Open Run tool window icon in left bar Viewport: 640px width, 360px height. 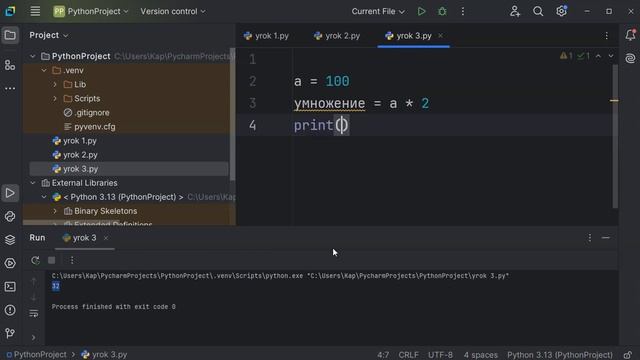pyautogui.click(x=10, y=193)
